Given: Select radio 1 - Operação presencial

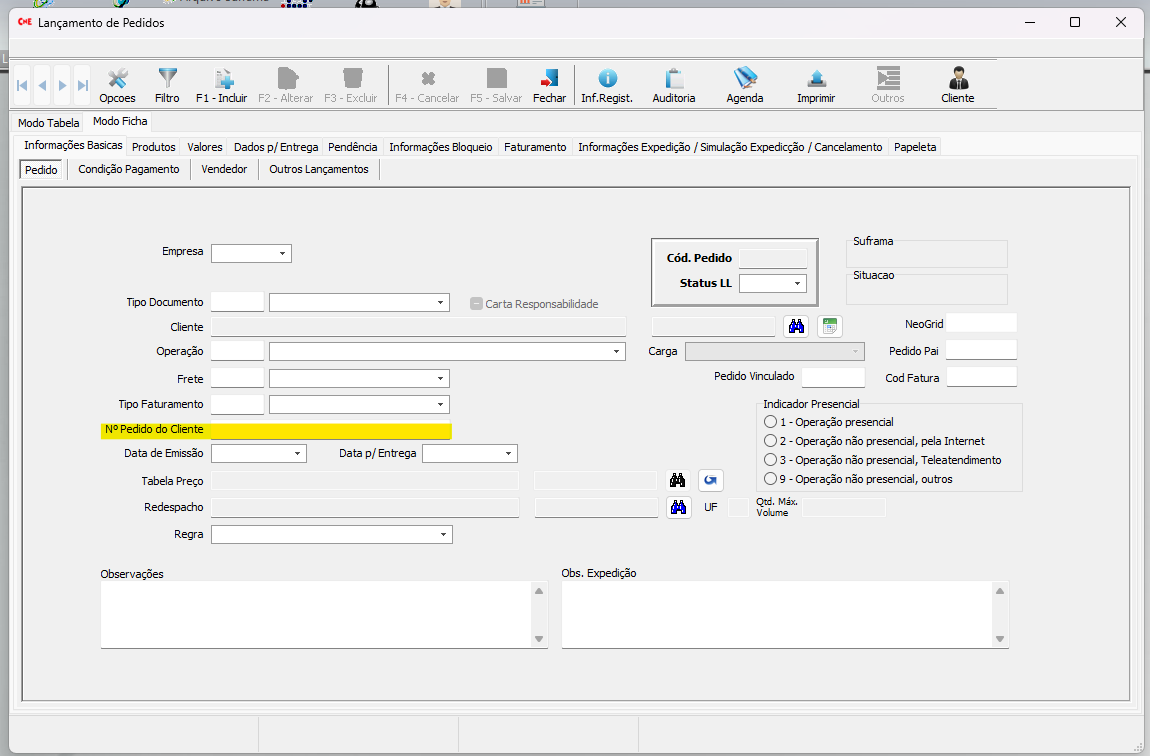Looking at the screenshot, I should point(770,422).
